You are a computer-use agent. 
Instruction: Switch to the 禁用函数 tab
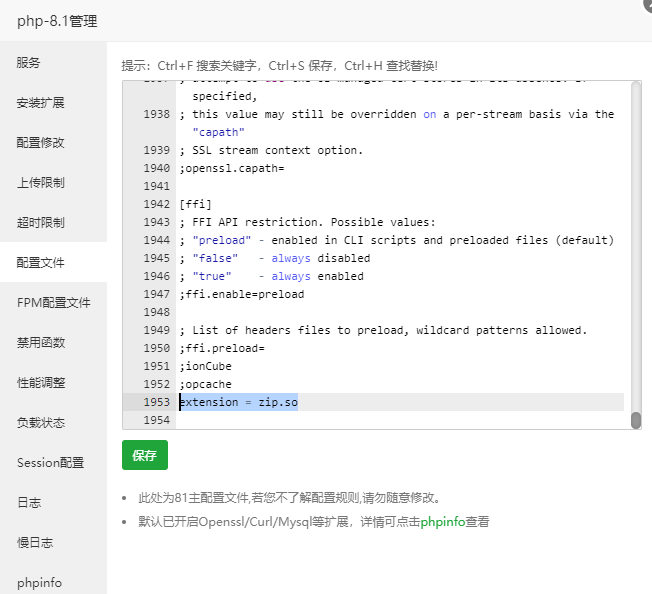pyautogui.click(x=40, y=342)
